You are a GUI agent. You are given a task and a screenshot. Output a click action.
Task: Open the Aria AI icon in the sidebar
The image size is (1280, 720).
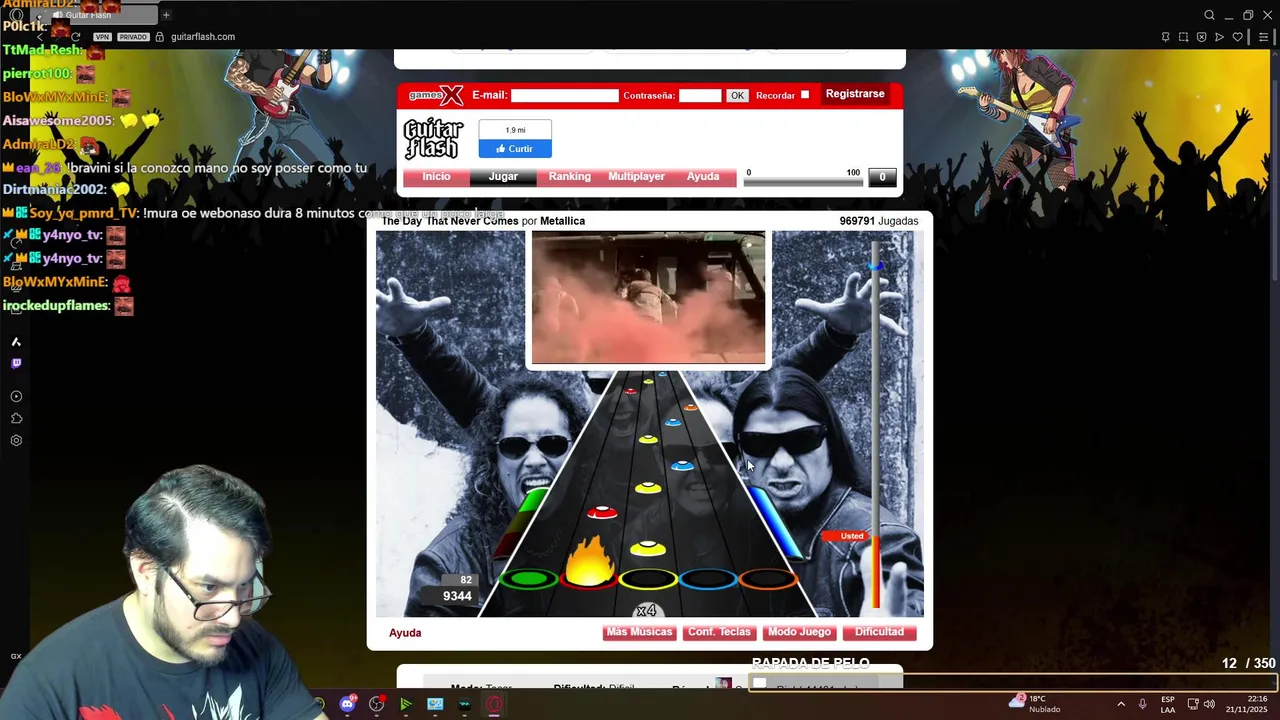click(x=16, y=342)
